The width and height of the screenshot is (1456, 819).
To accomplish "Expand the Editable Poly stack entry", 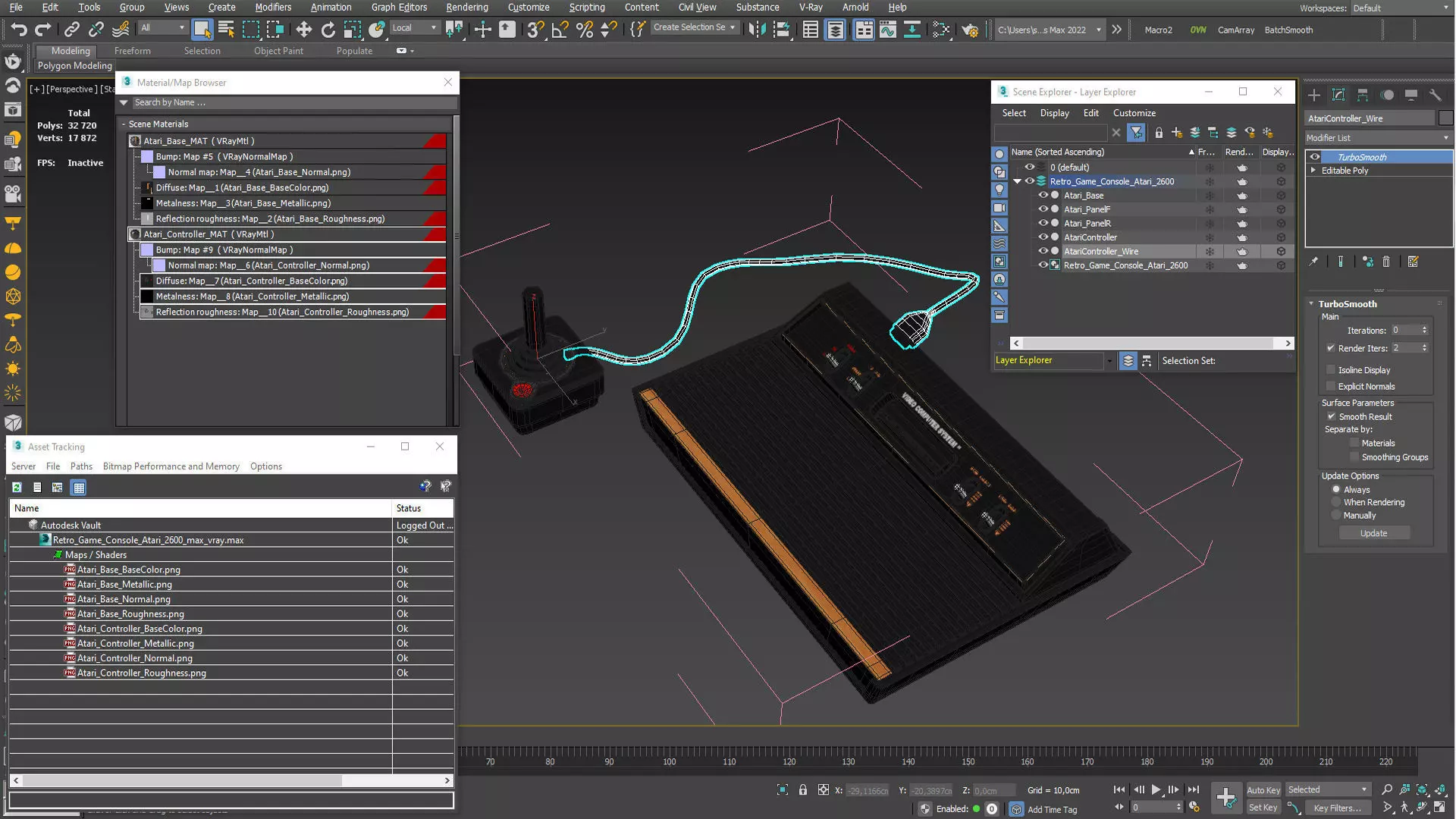I will point(1313,171).
